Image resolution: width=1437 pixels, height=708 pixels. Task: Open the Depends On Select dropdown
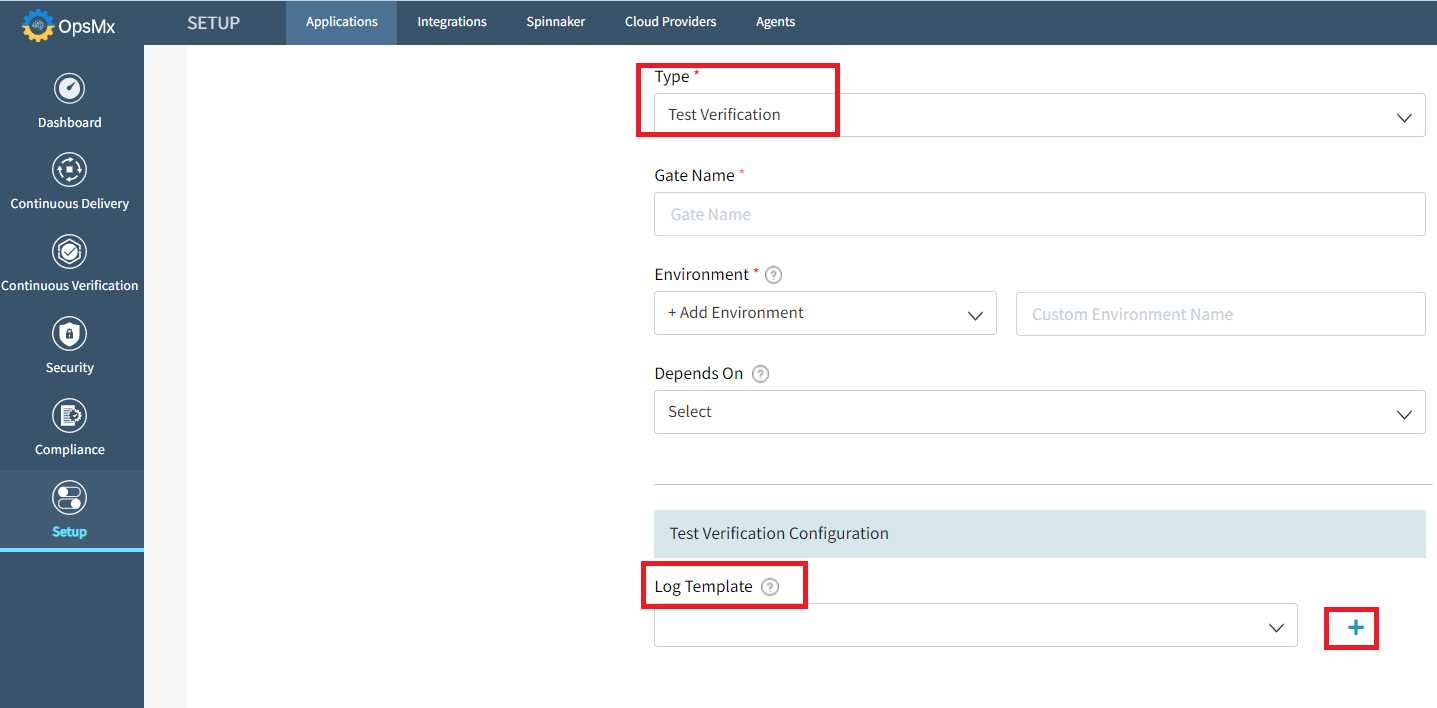tap(1040, 412)
